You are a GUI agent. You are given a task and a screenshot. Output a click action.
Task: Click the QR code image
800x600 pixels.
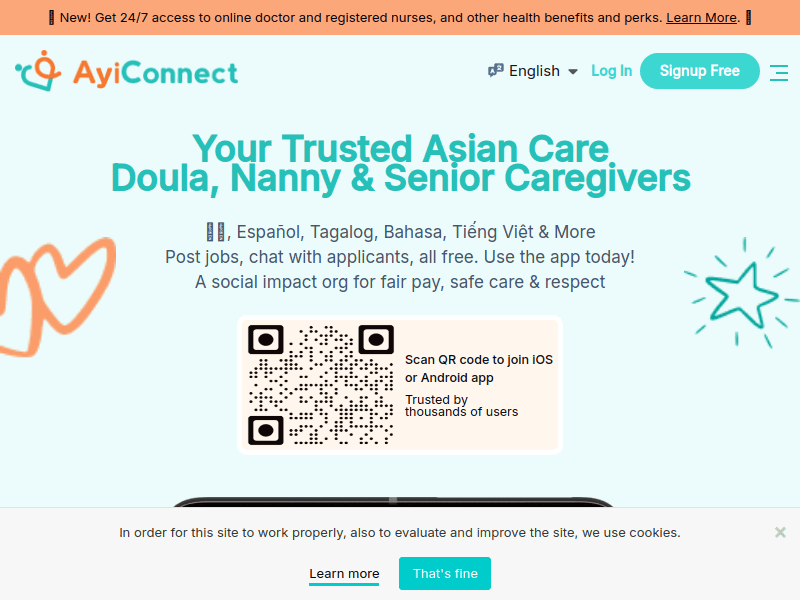(320, 385)
